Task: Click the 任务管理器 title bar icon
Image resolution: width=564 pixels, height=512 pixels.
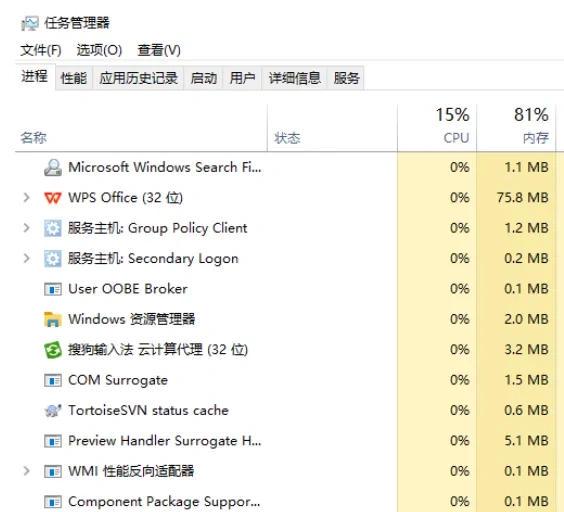Action: (29, 24)
